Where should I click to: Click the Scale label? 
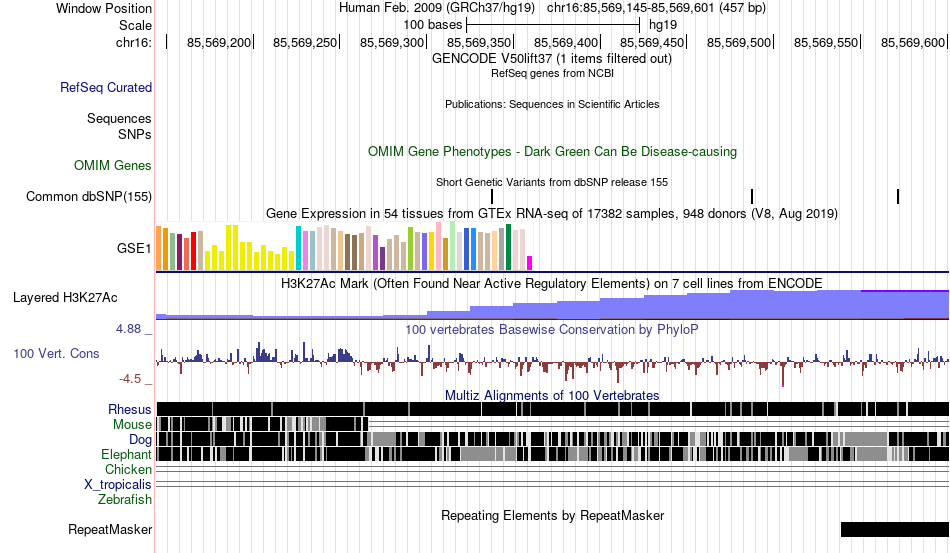click(135, 25)
